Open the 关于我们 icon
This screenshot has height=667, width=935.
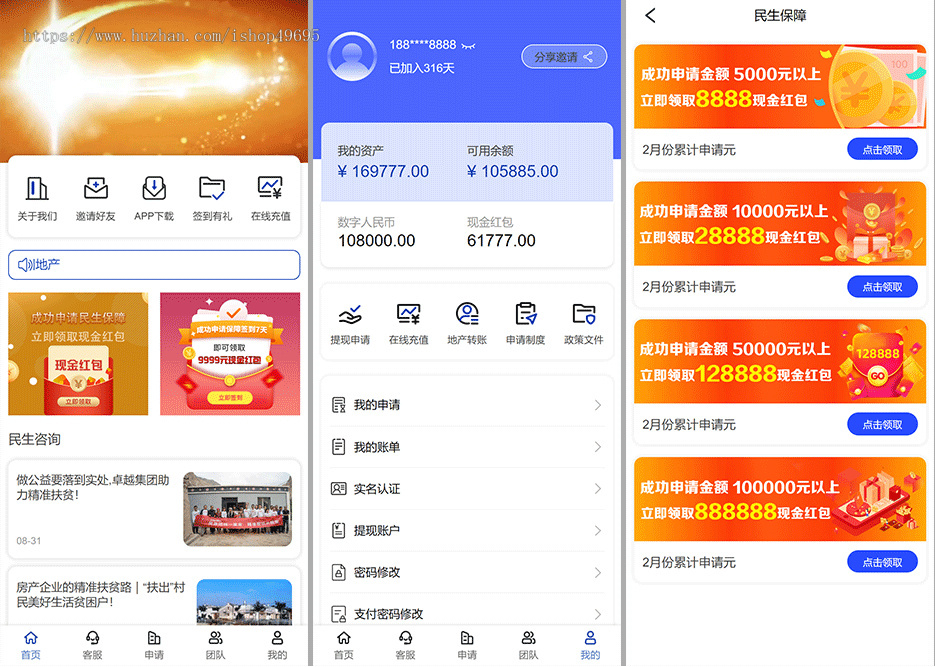37,188
